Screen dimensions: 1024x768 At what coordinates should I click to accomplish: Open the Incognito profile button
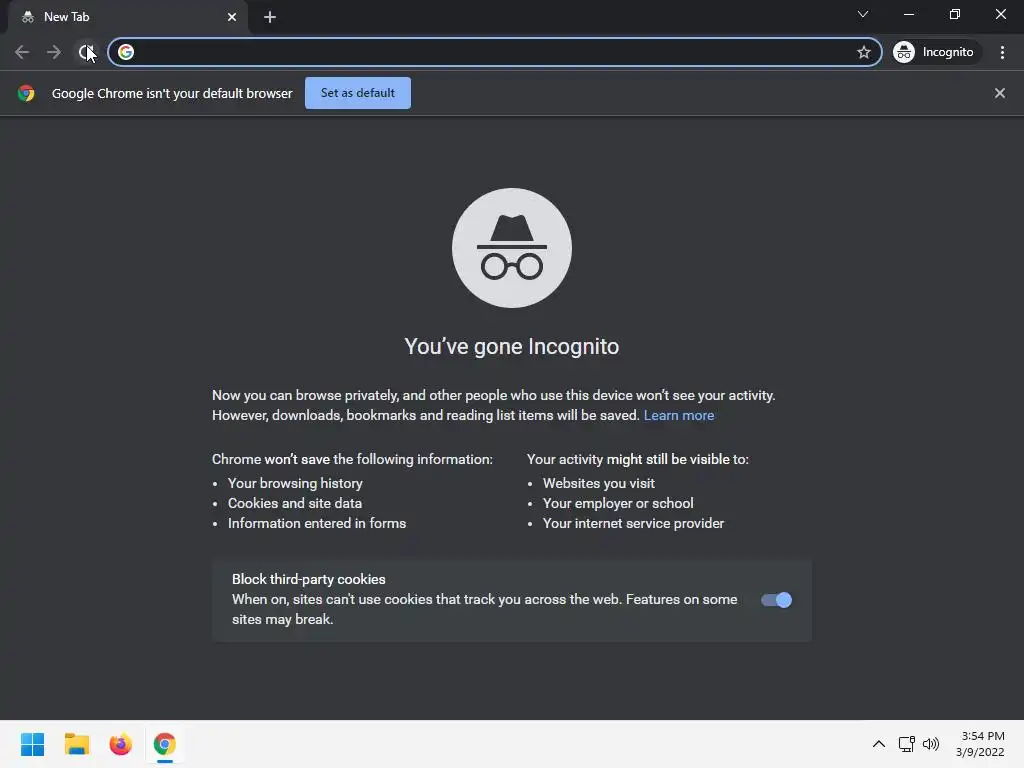tap(936, 52)
